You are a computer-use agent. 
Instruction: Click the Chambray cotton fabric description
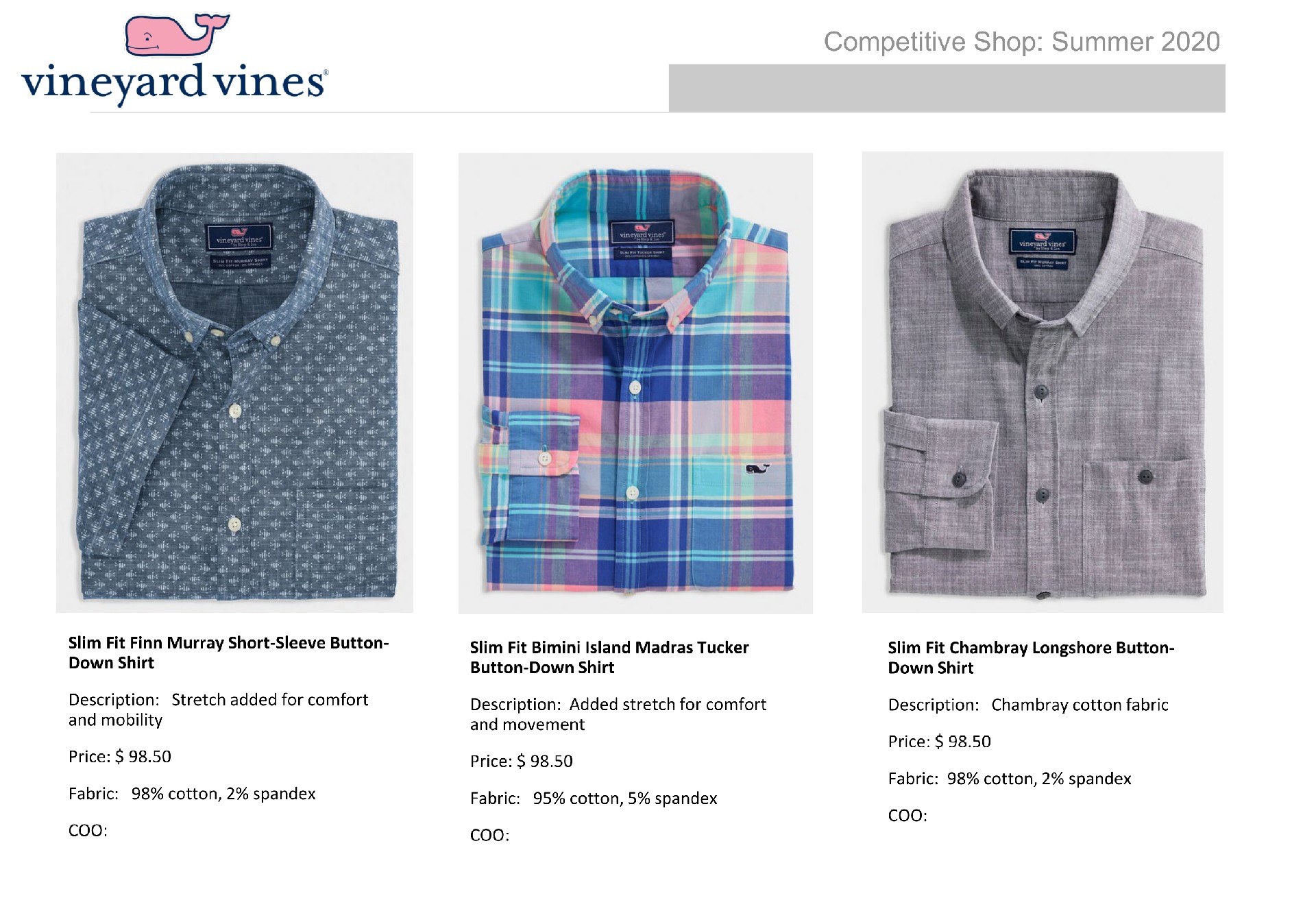point(1080,705)
